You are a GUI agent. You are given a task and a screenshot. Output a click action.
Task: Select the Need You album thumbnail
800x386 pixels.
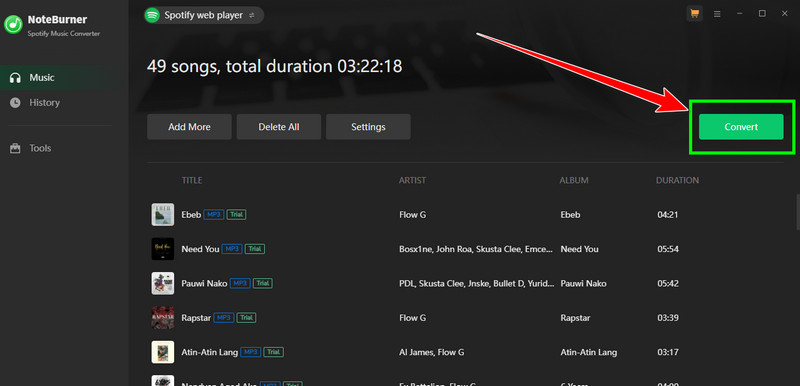point(163,249)
